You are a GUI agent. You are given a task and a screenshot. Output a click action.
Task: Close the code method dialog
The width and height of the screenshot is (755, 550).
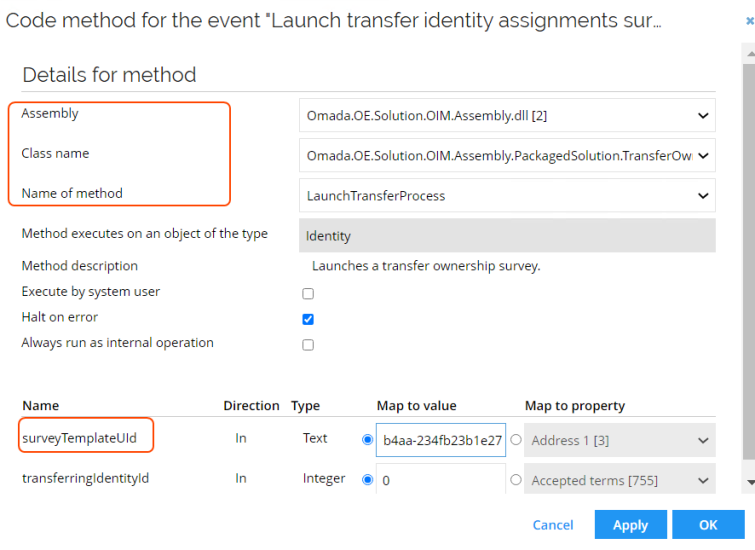750,21
